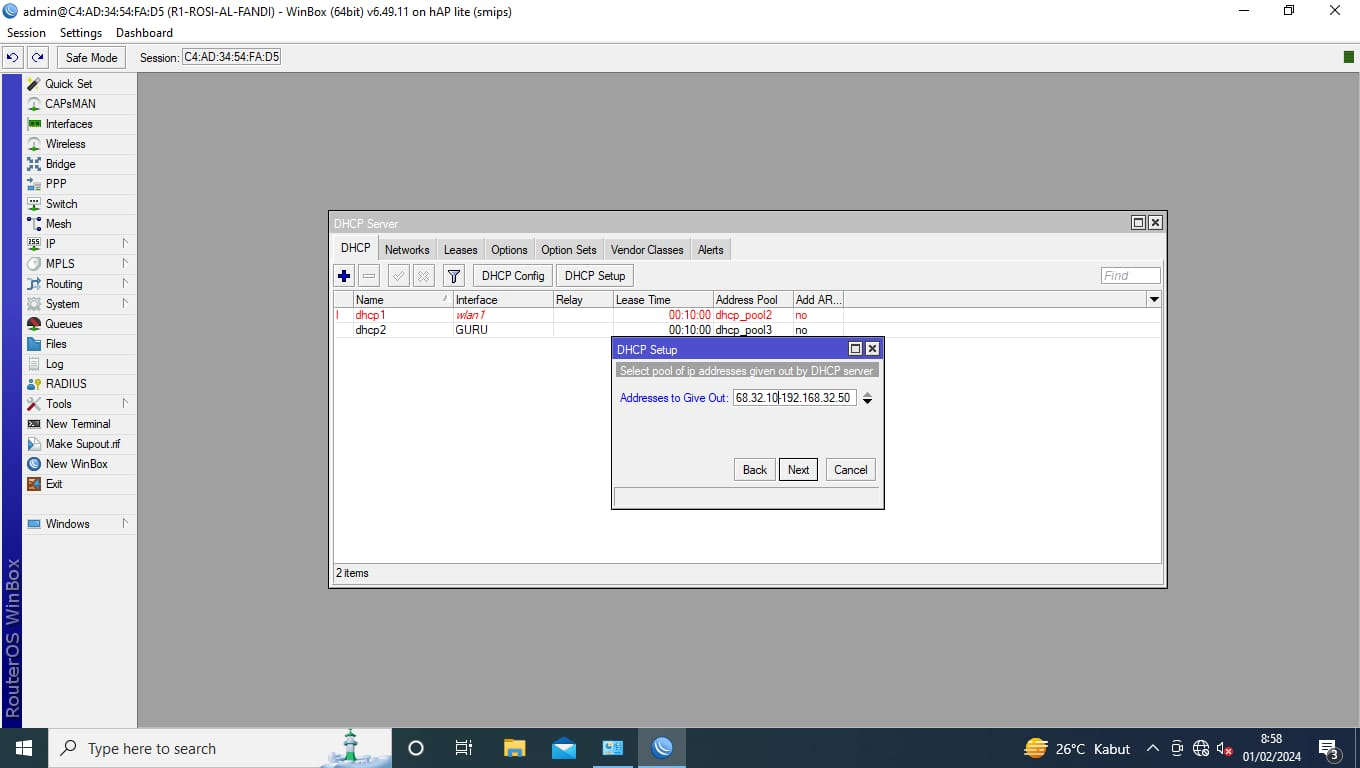Click the redo arrow in top toolbar
The height and width of the screenshot is (768, 1360).
tap(38, 58)
